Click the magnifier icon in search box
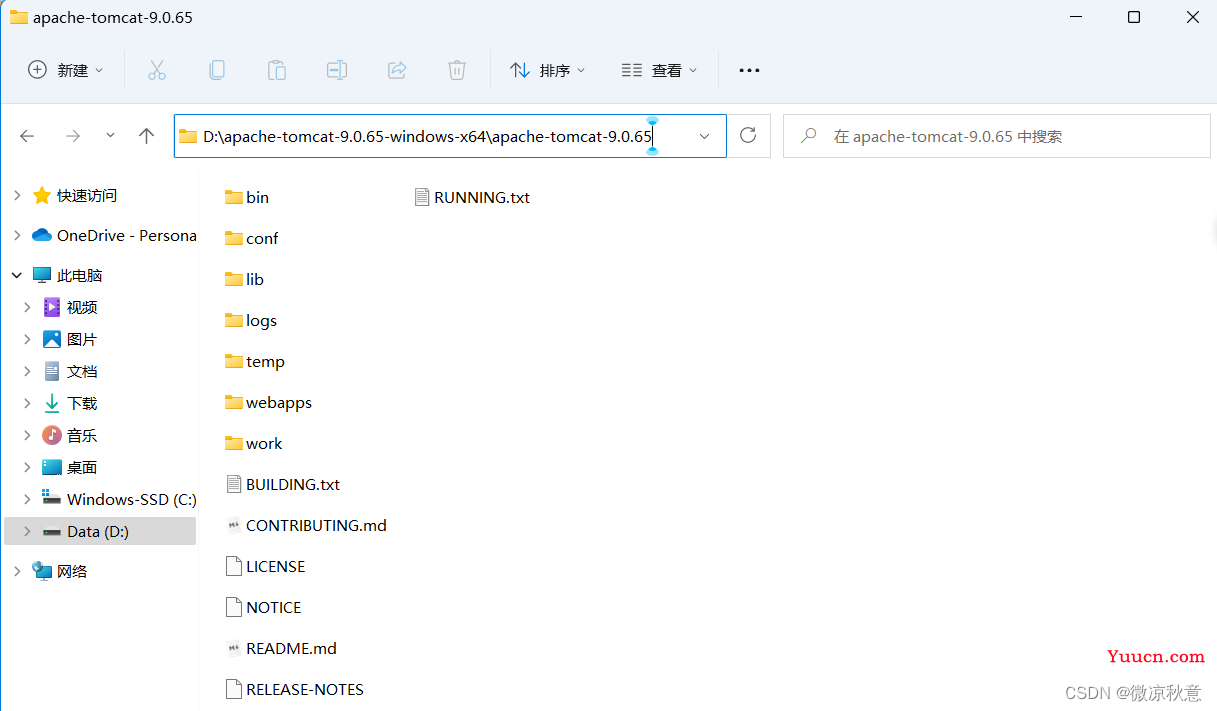This screenshot has width=1217, height=711. 810,136
